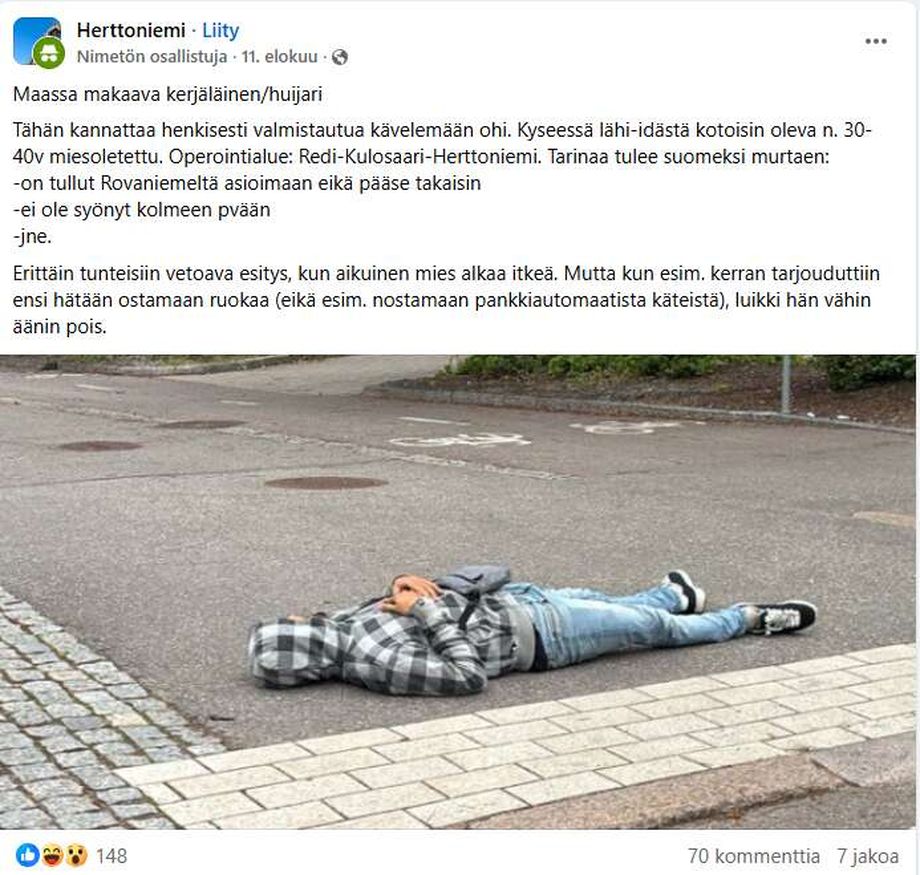The height and width of the screenshot is (875, 920).
Task: View the 148 reactions count list
Action: 111,856
